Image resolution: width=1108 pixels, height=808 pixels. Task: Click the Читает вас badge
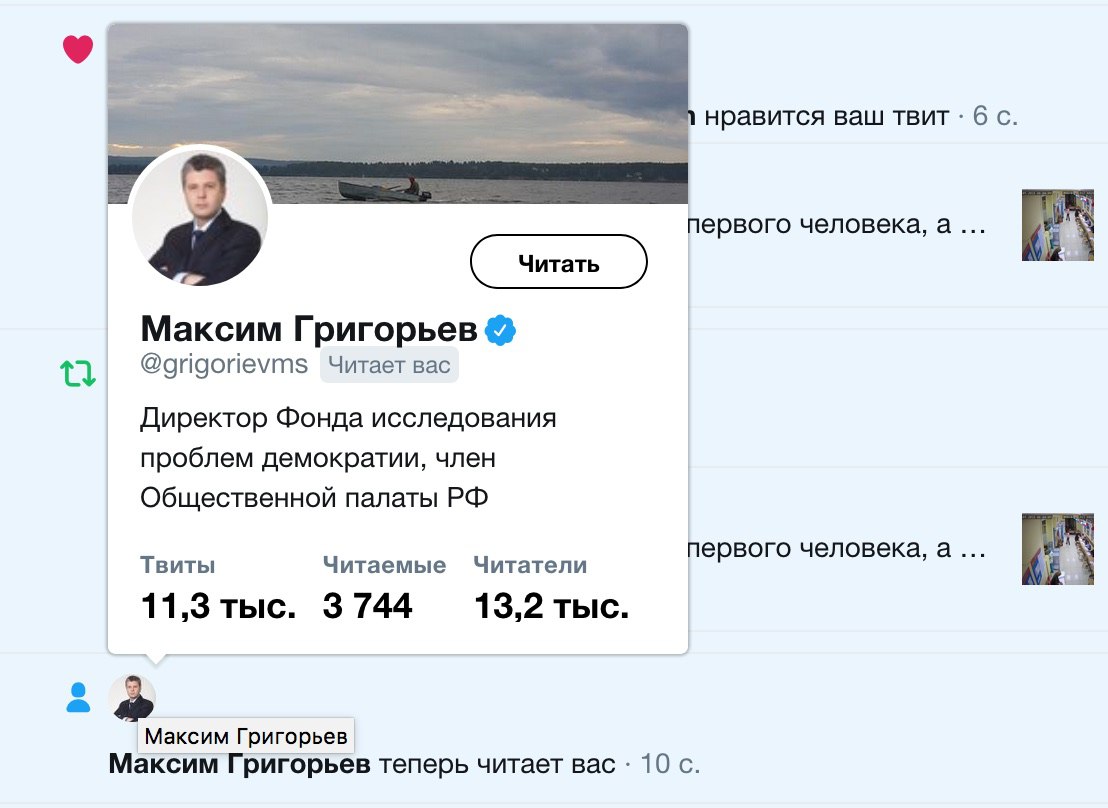click(x=389, y=366)
